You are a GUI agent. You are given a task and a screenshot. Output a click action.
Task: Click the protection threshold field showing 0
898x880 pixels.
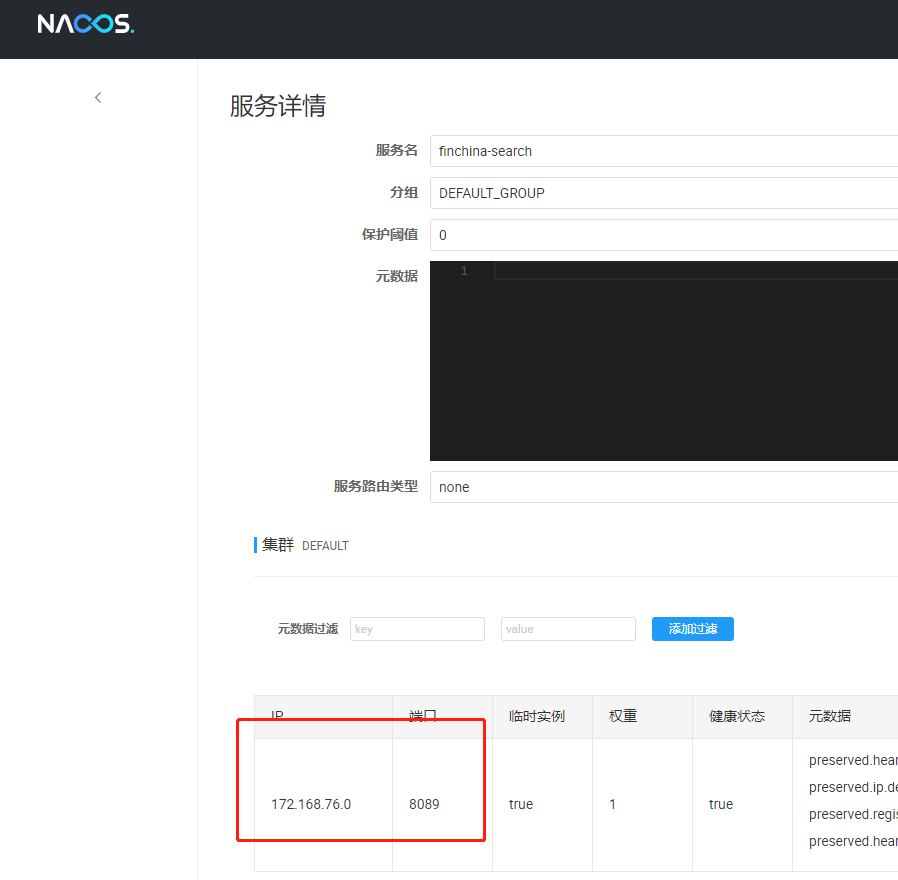tap(664, 235)
